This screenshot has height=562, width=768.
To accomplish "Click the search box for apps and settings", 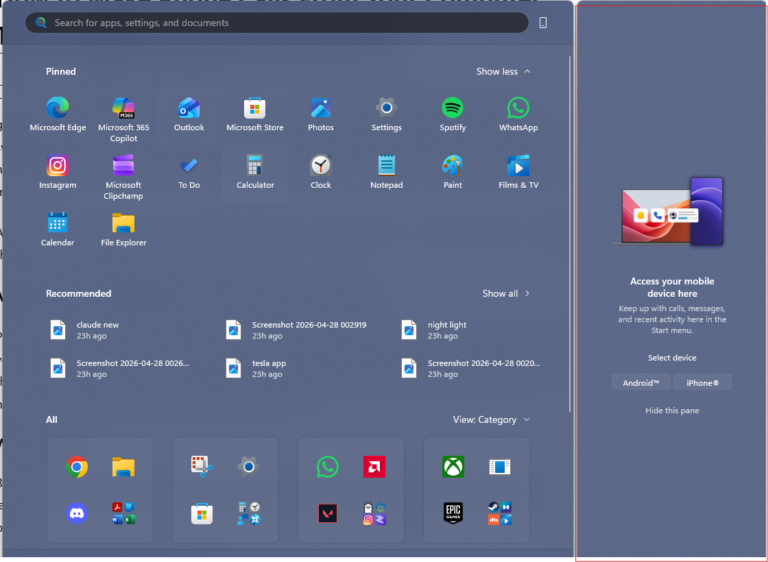I will pyautogui.click(x=277, y=23).
